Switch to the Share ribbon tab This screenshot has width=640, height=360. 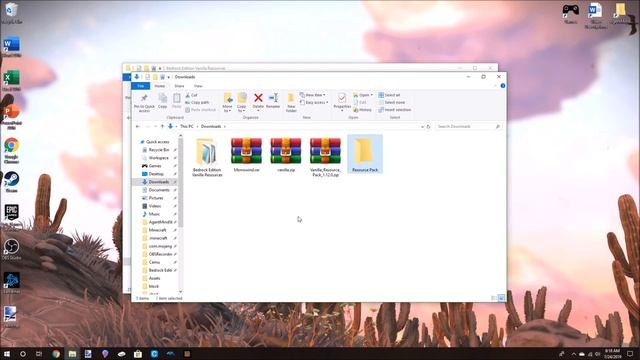click(x=179, y=86)
